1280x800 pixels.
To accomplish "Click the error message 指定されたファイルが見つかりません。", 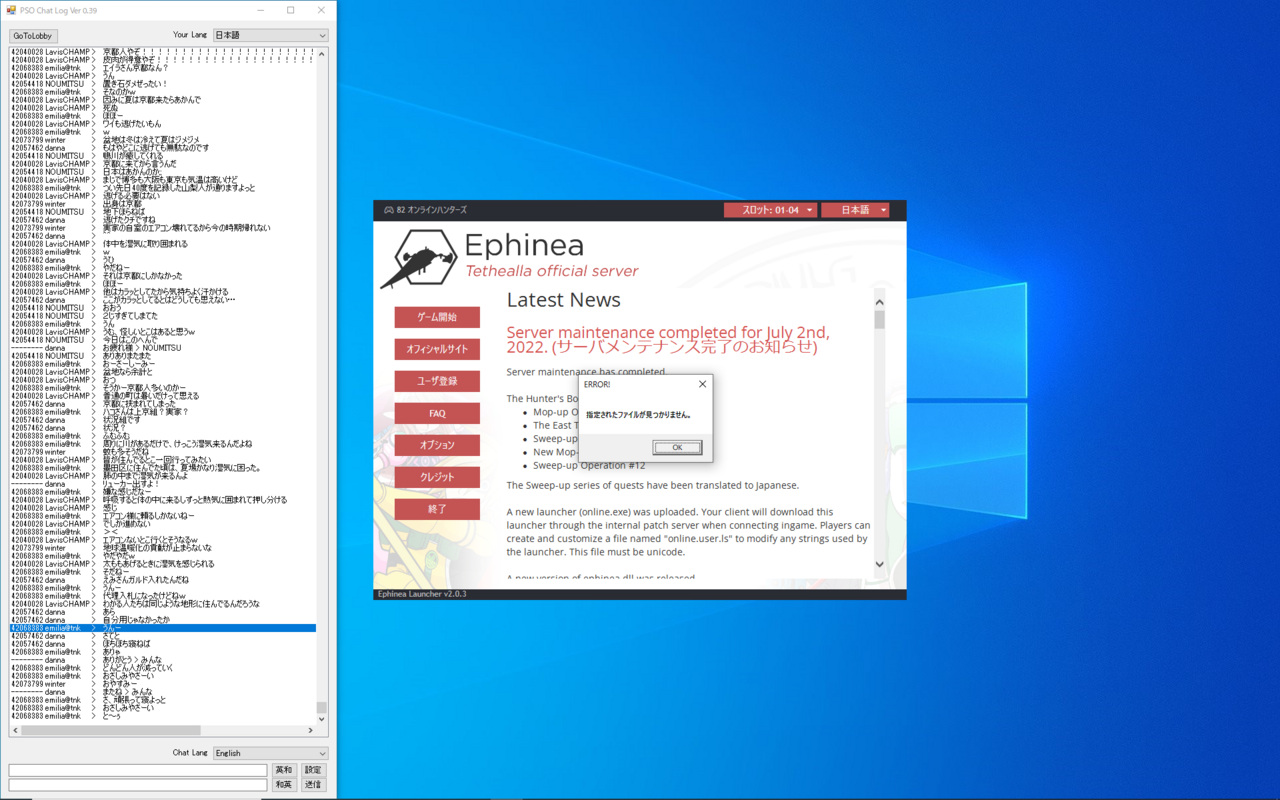I will point(638,414).
